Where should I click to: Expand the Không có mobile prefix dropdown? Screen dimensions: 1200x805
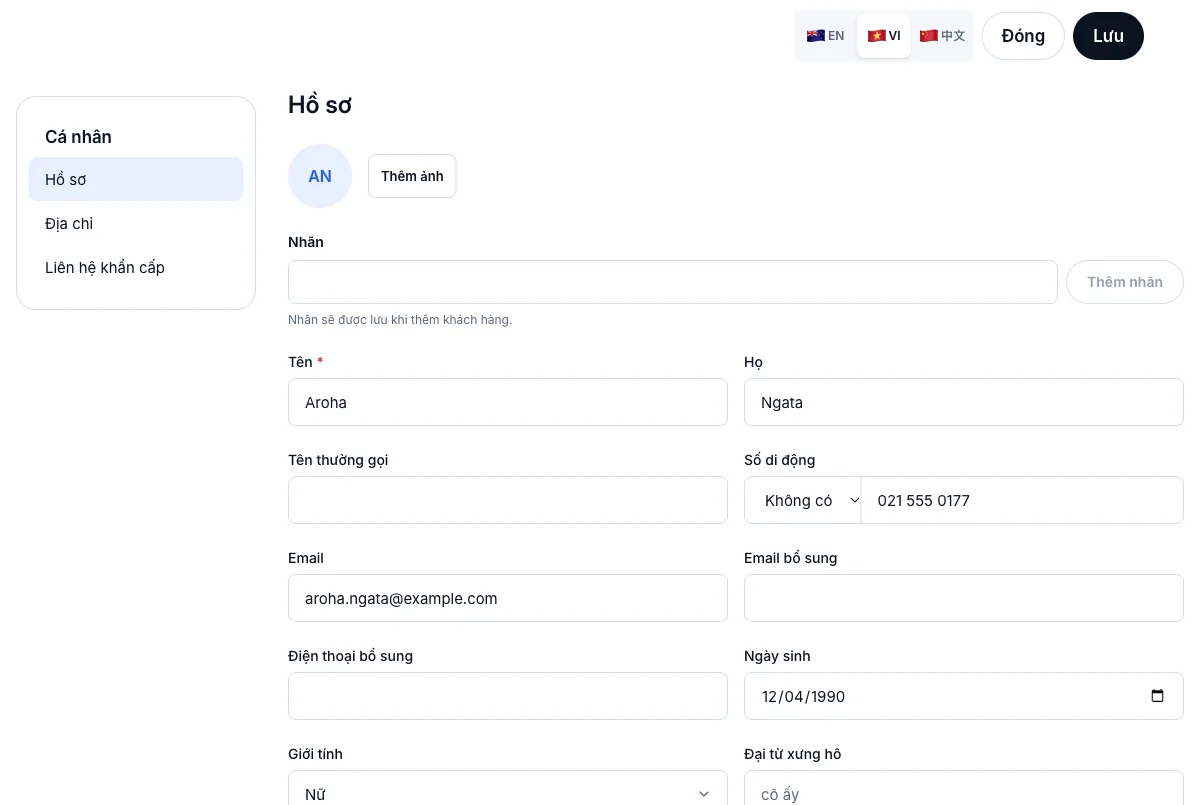pyautogui.click(x=803, y=500)
